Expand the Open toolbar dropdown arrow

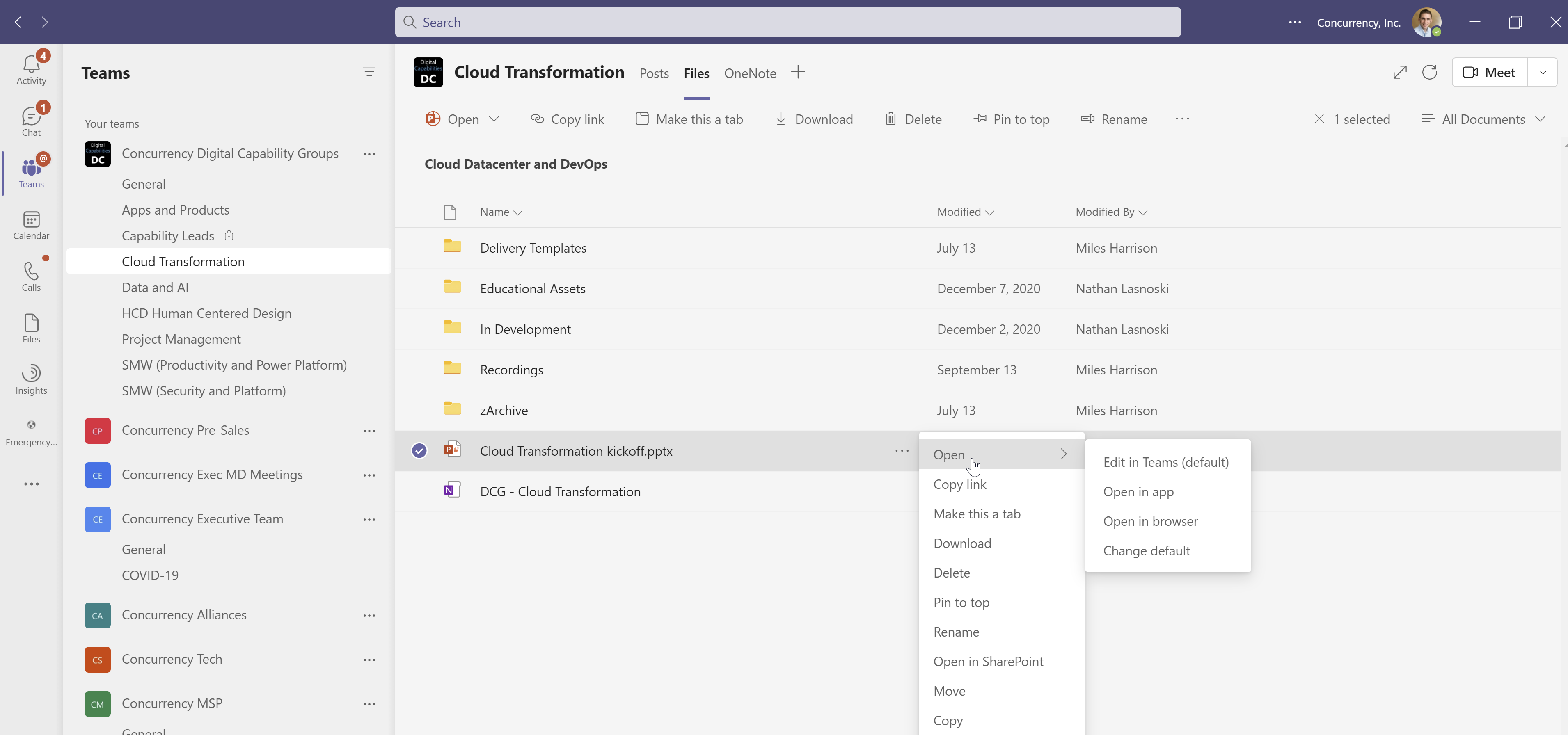click(494, 119)
